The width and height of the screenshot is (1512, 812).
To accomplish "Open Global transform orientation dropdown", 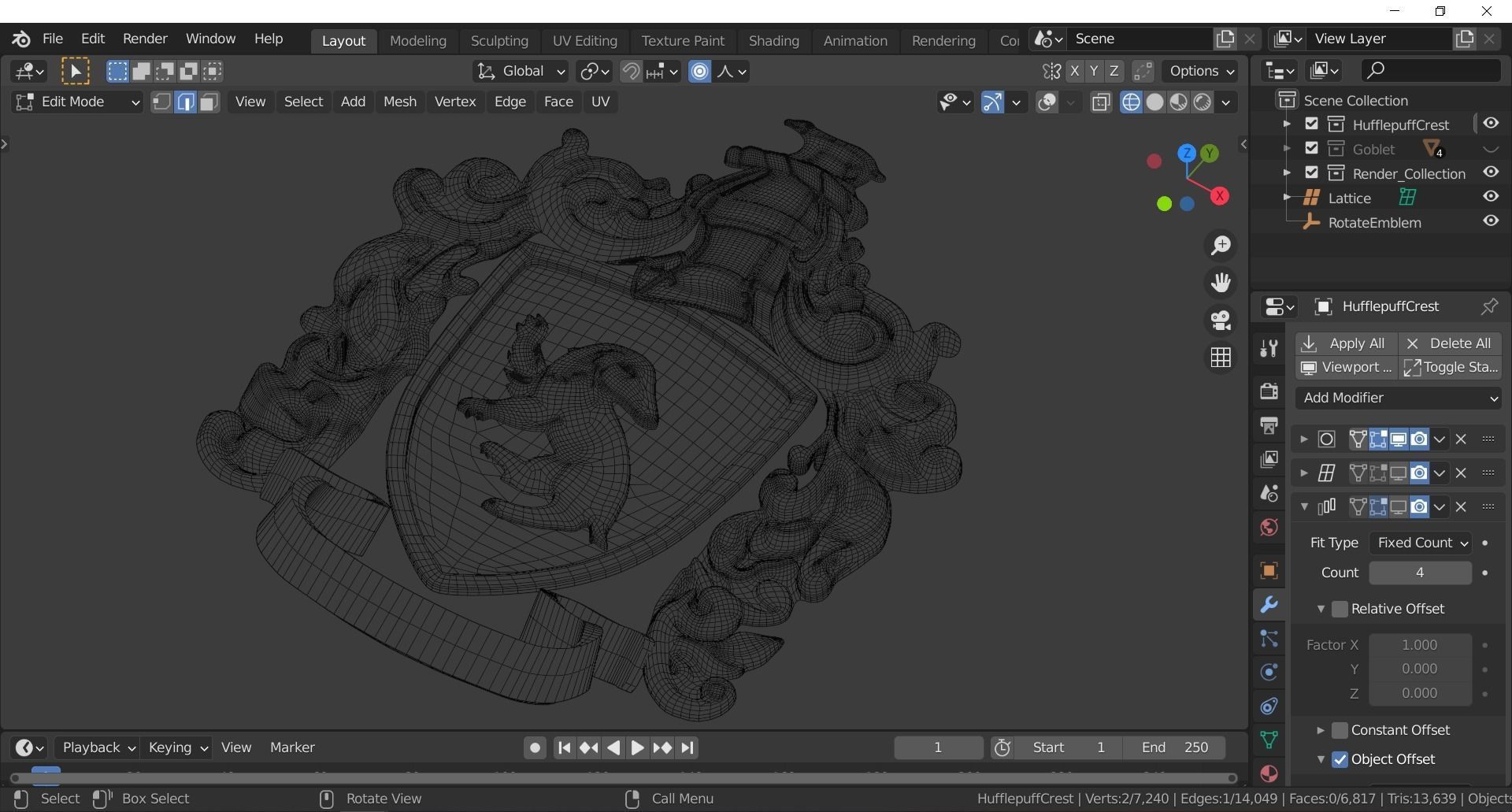I will point(520,72).
